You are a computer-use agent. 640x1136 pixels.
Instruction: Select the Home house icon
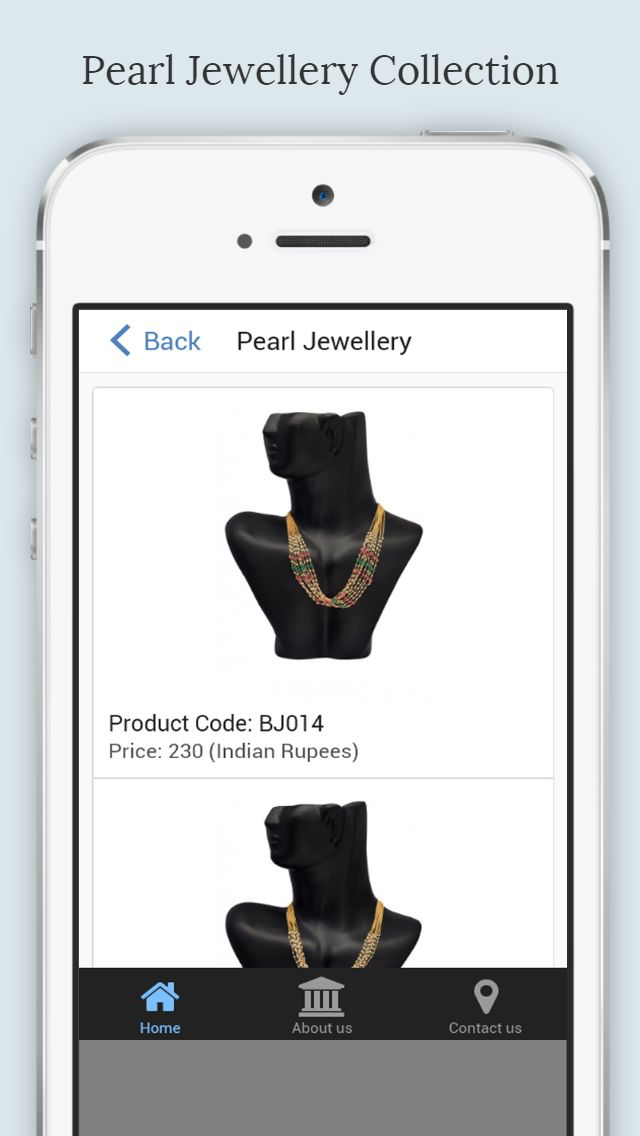coord(160,996)
